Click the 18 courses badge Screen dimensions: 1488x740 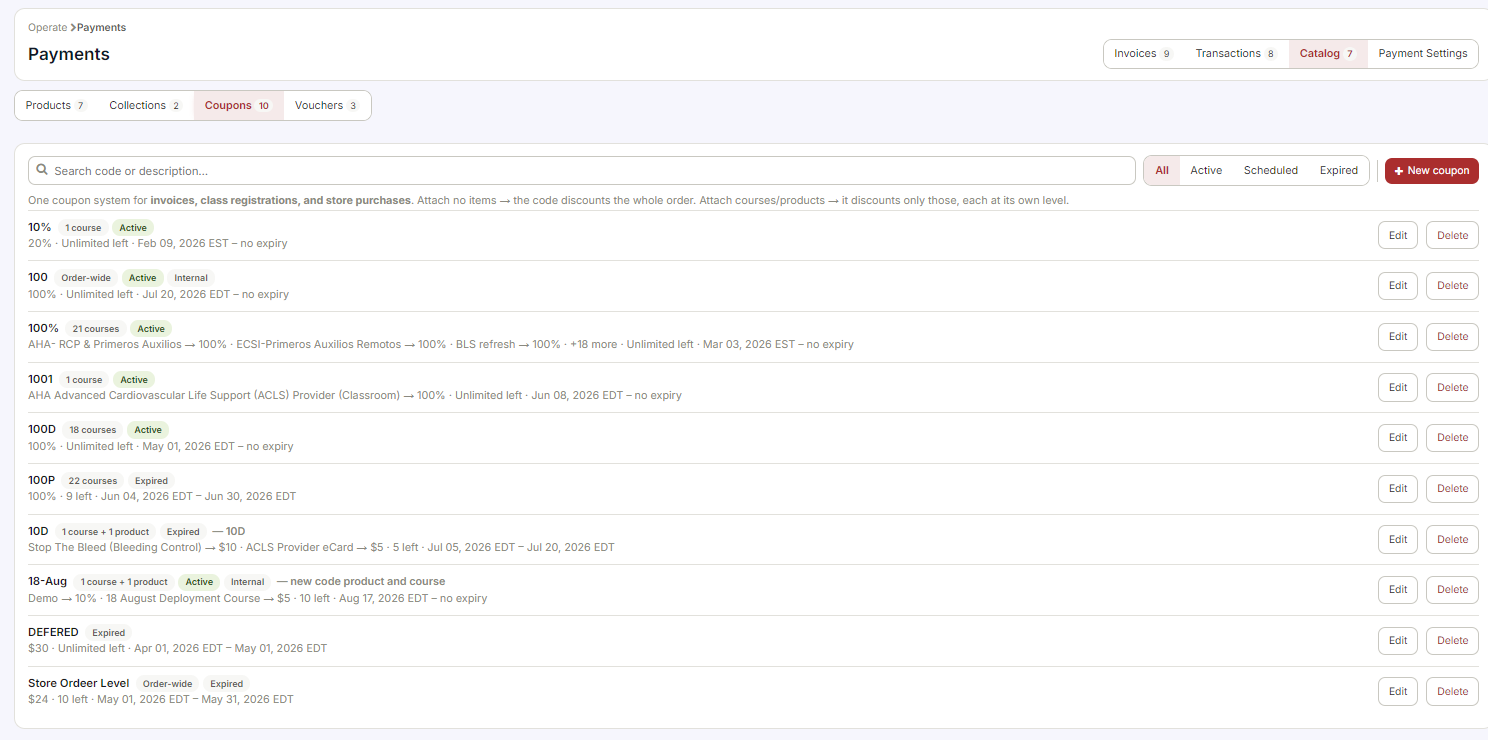click(x=93, y=430)
